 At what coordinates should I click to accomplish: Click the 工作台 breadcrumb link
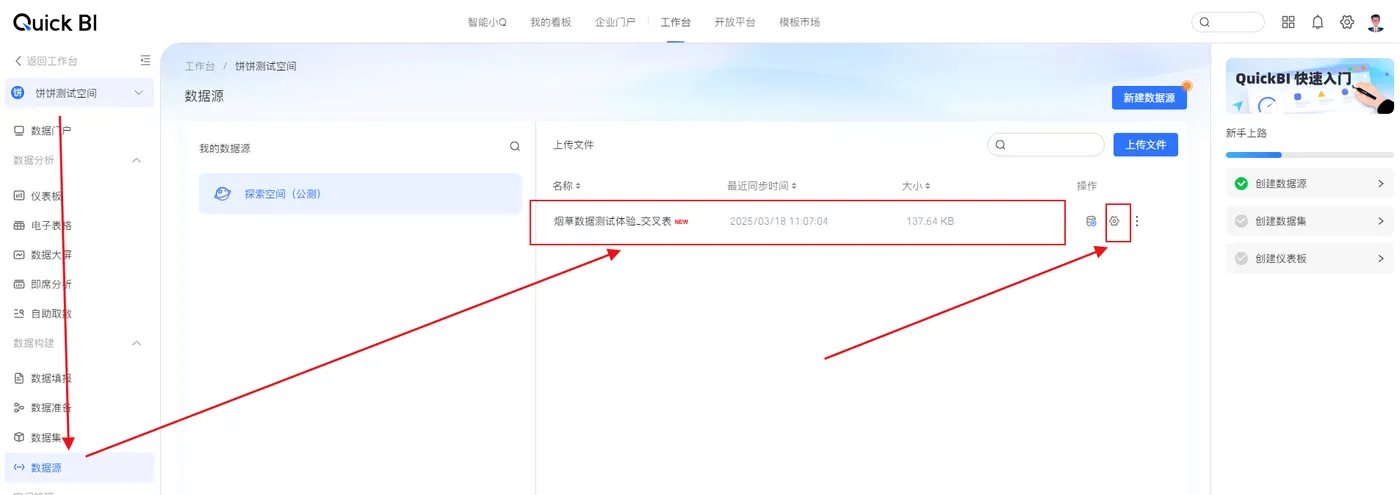(200, 66)
